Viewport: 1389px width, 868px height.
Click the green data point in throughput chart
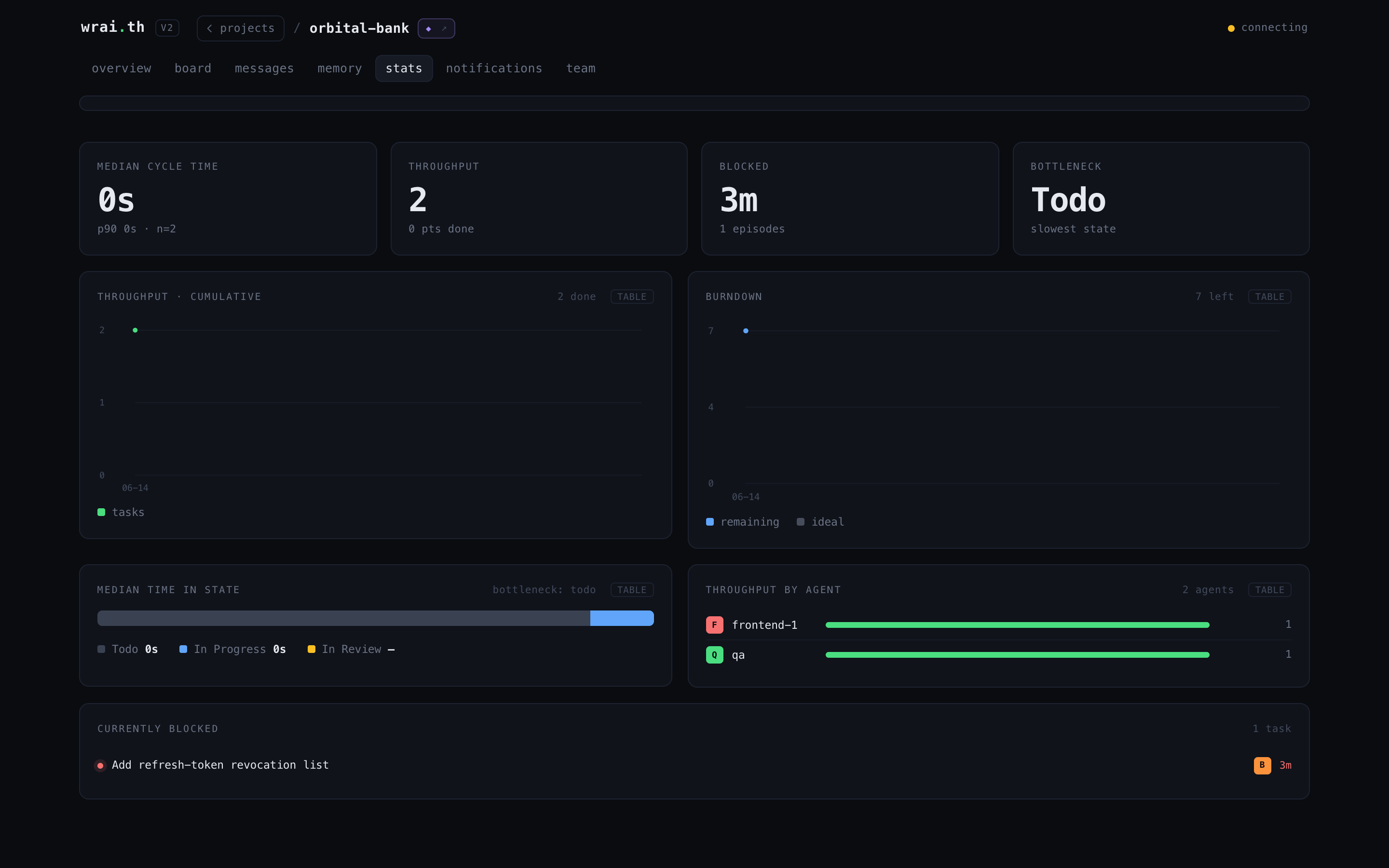(135, 330)
